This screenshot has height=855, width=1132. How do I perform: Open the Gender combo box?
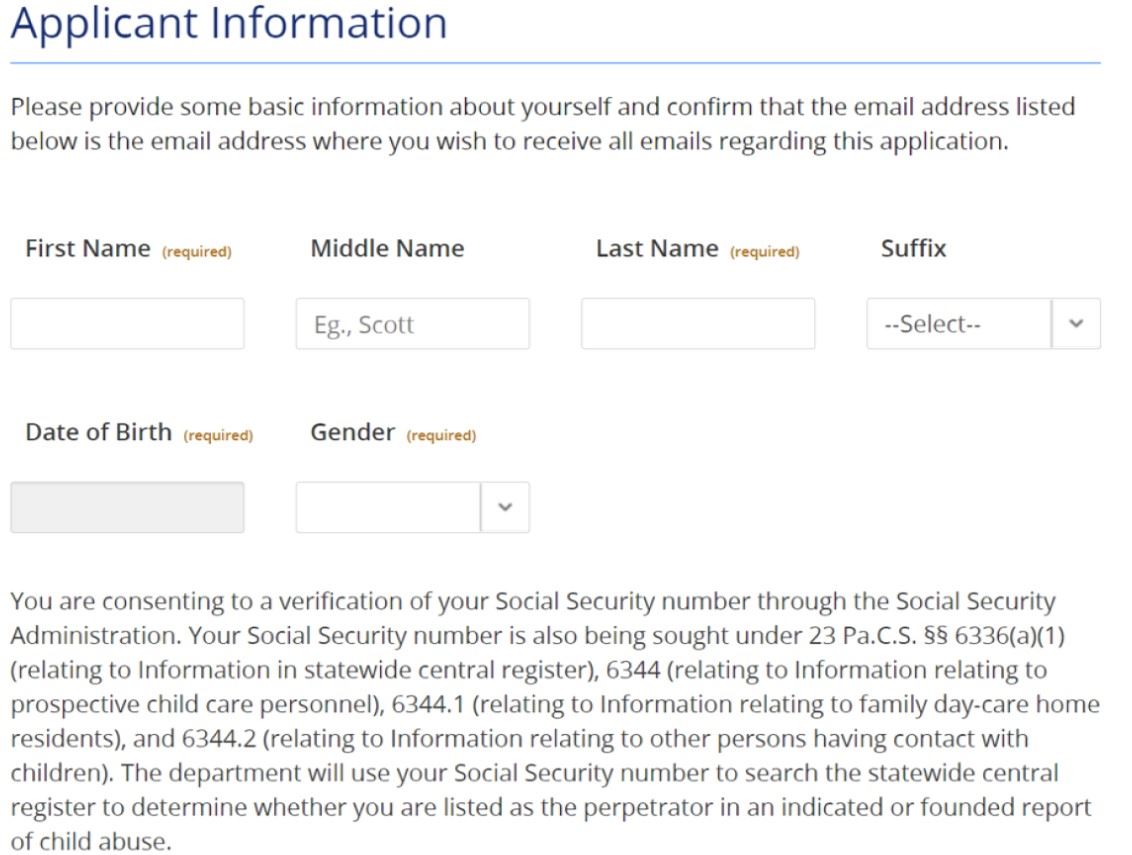point(388,508)
